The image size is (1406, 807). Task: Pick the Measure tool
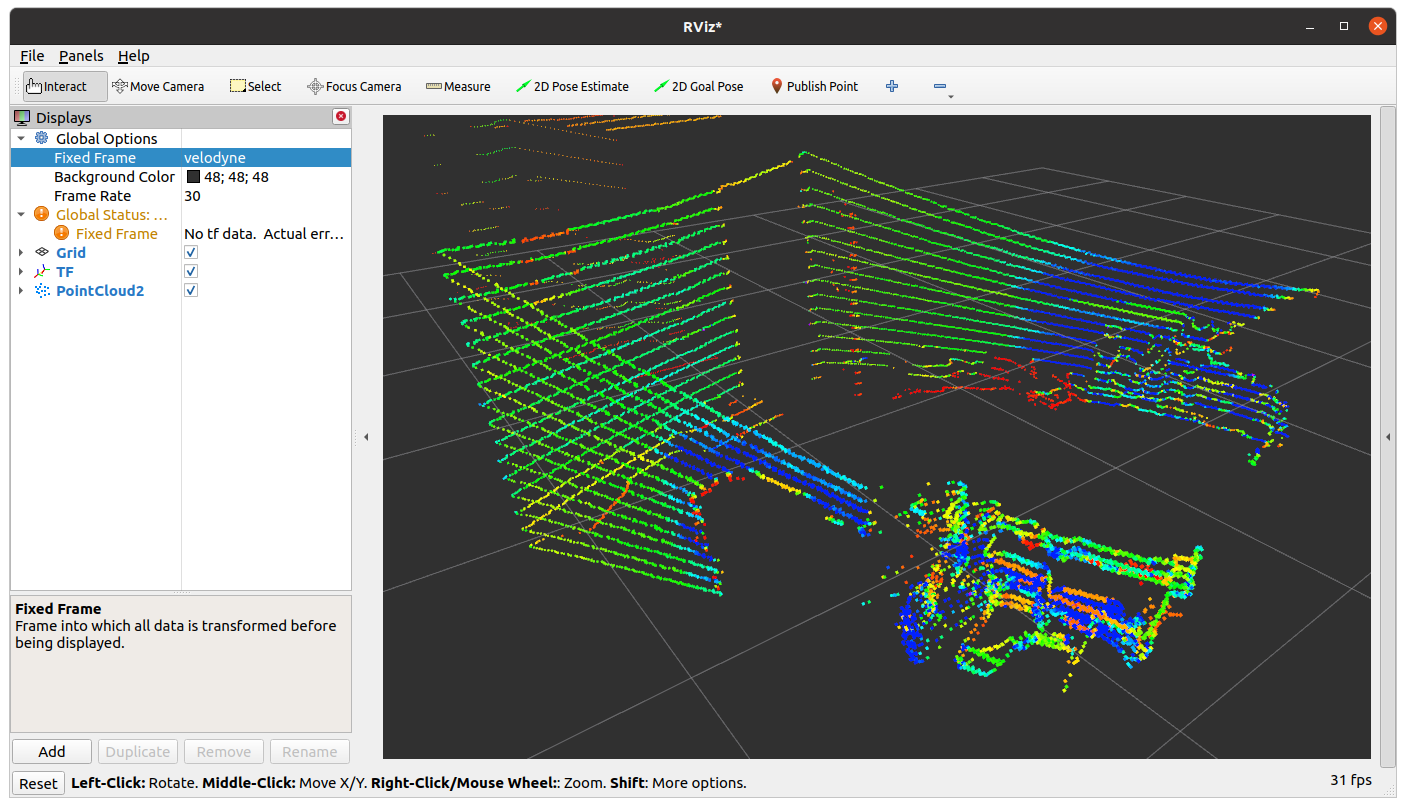(x=458, y=86)
